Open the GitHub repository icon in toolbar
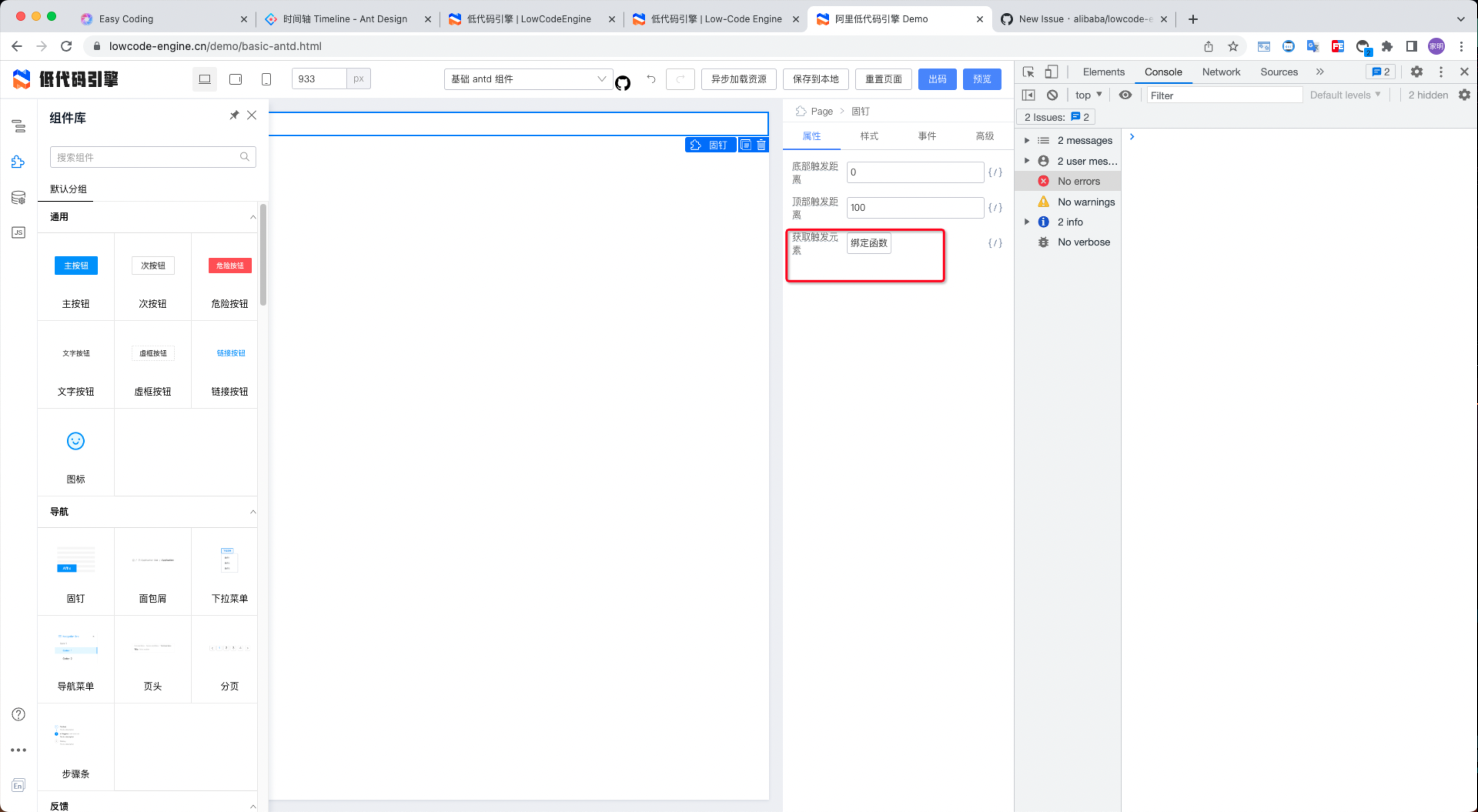 [x=623, y=83]
